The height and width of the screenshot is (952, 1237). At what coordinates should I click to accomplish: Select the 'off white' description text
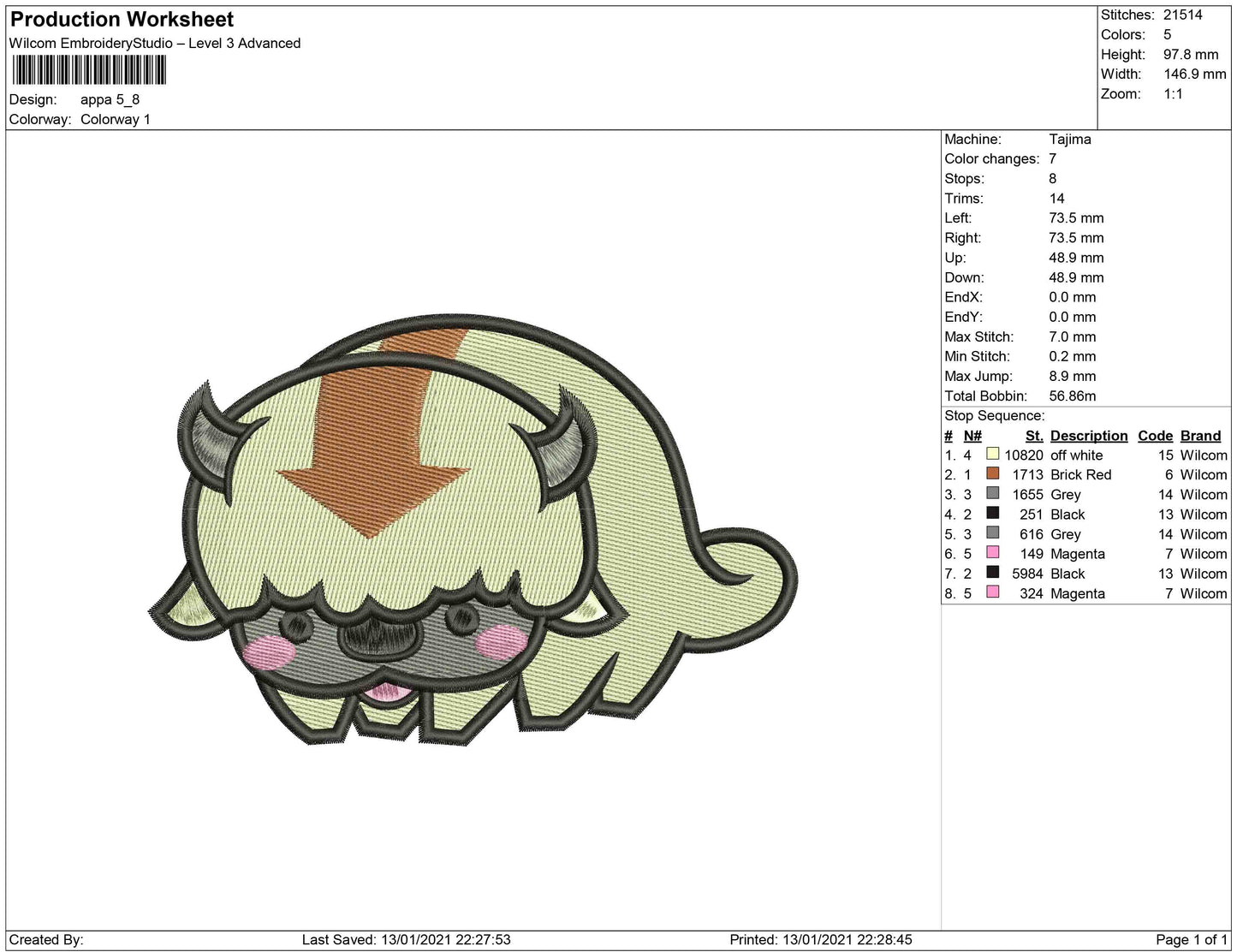[1077, 455]
